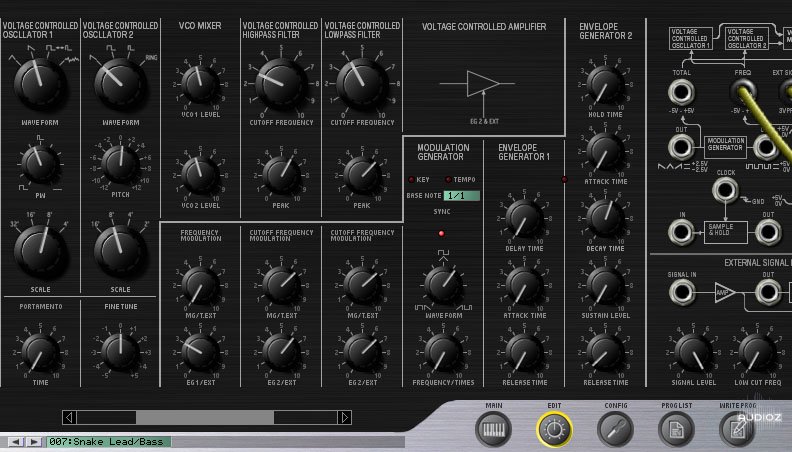This screenshot has height=452, width=792.
Task: Click Modulation Generator square wave output jack
Action: click(766, 147)
